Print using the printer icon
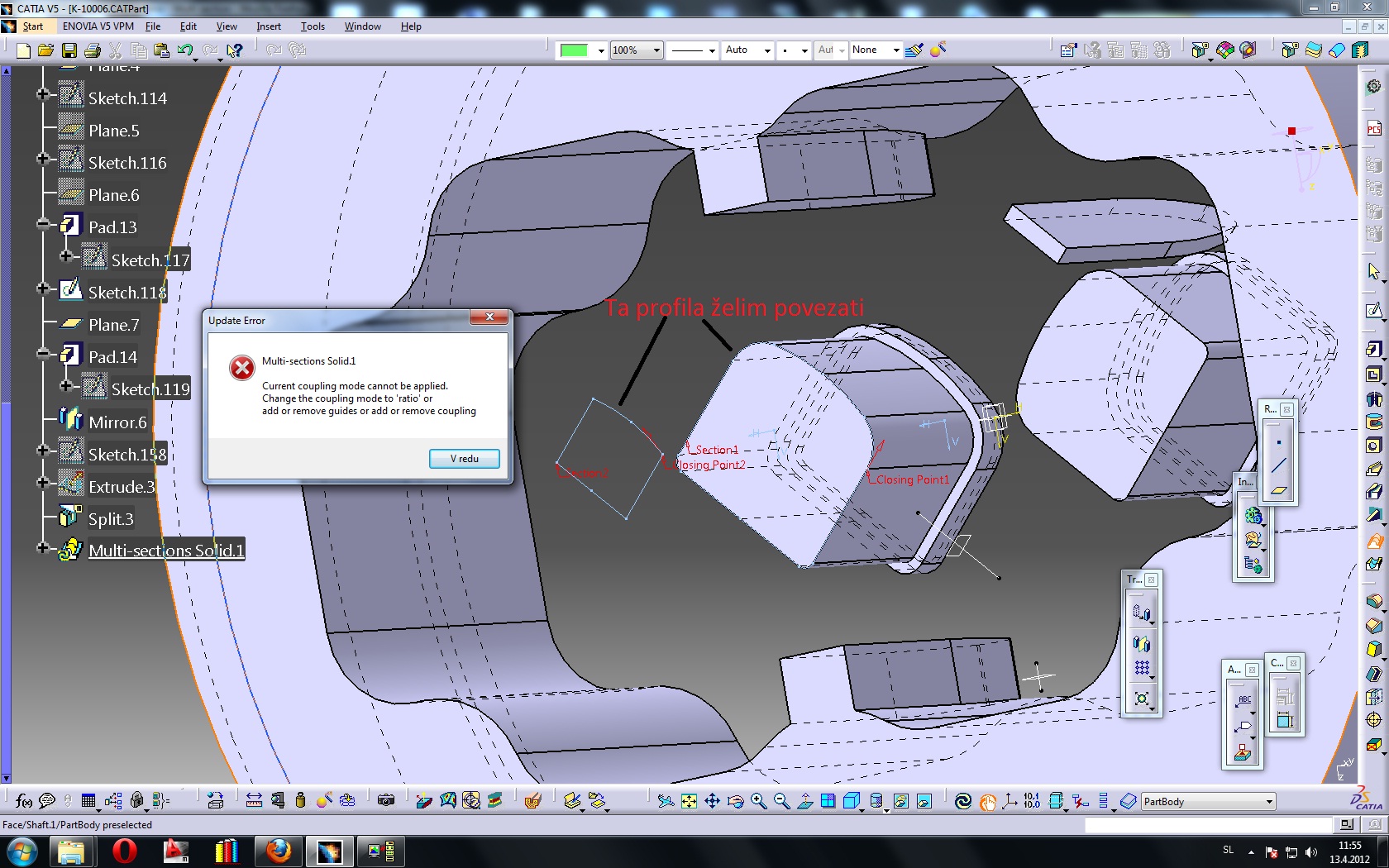 pos(93,50)
